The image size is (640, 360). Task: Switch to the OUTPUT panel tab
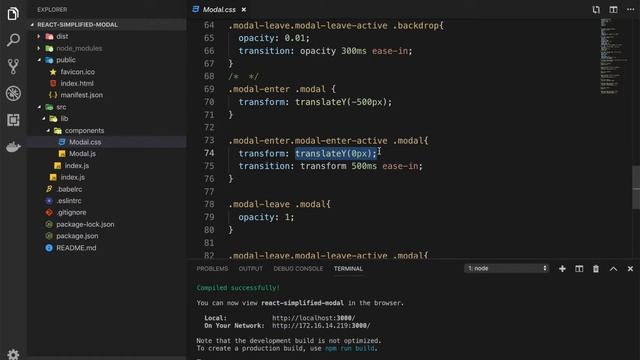251,269
